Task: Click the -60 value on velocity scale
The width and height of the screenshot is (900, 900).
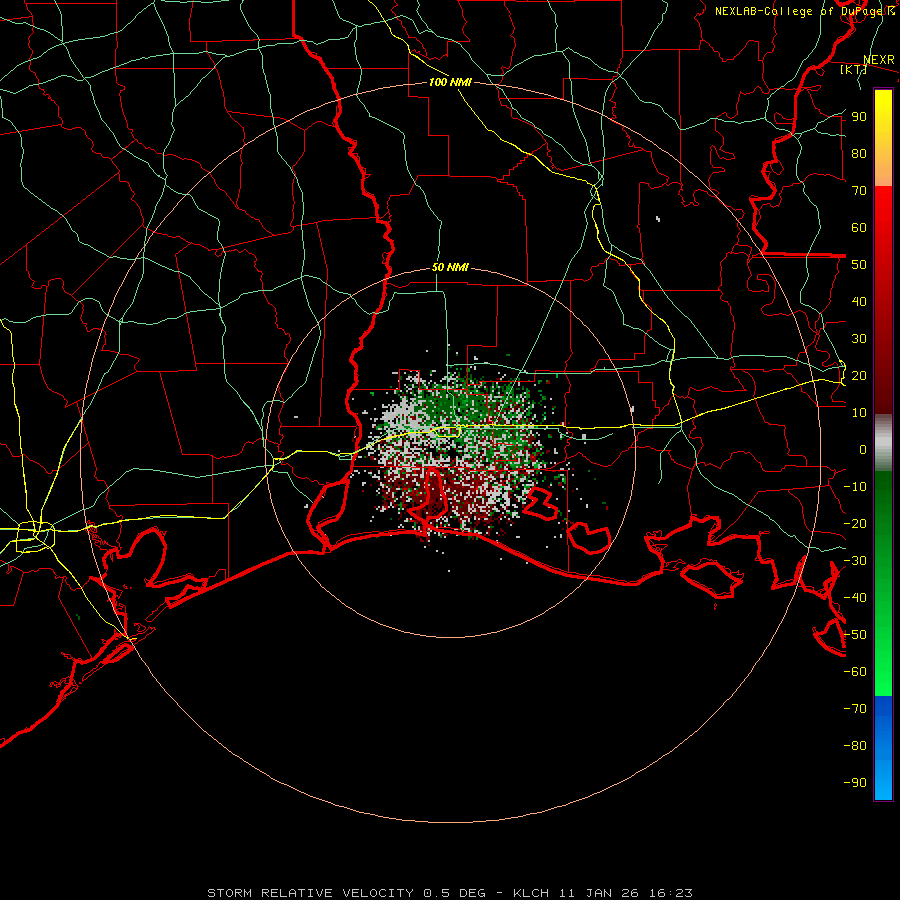Action: pos(855,672)
